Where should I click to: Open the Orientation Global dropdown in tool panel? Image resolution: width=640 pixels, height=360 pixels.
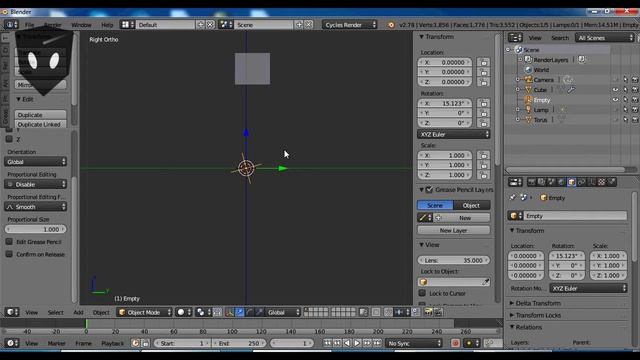[36, 162]
